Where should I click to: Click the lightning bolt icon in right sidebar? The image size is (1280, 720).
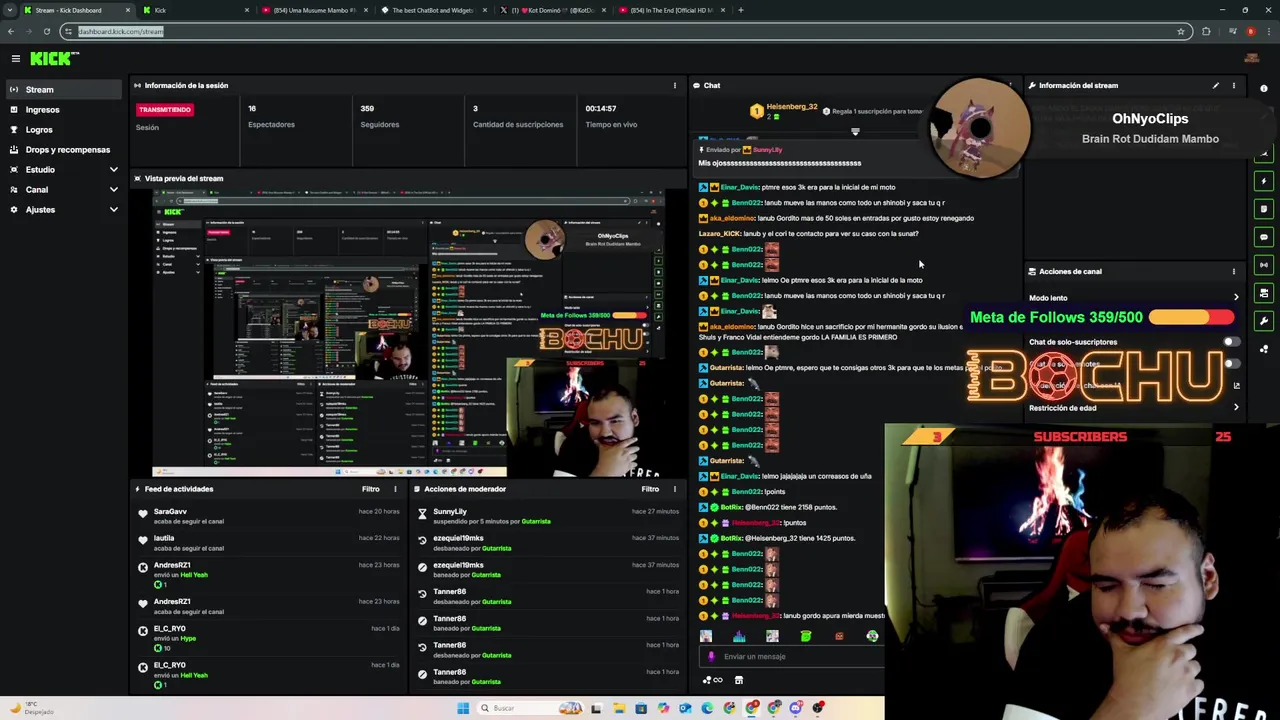point(1264,181)
